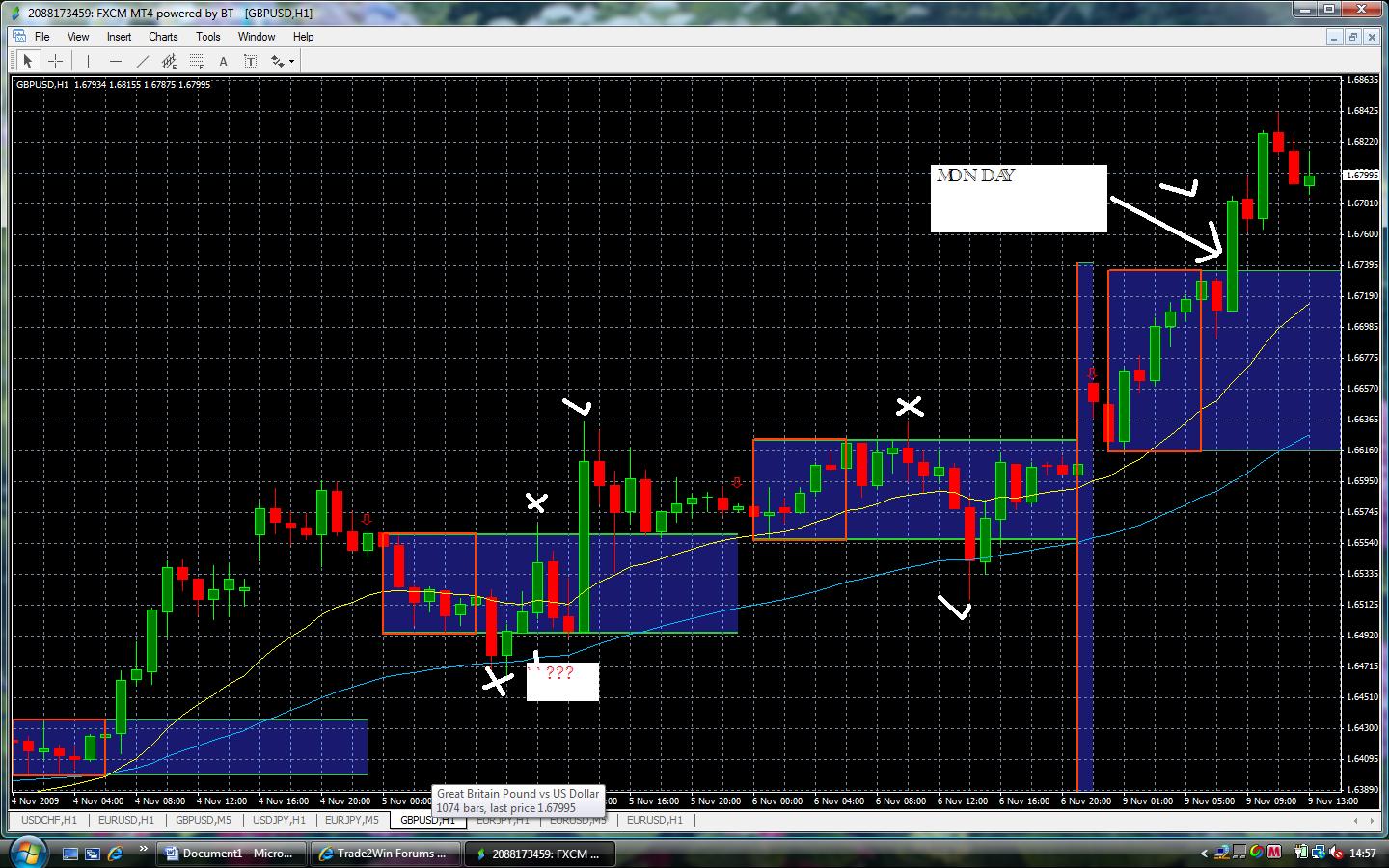Launch Internet Explorer from quick launch
The width and height of the screenshot is (1389, 868).
tap(115, 853)
